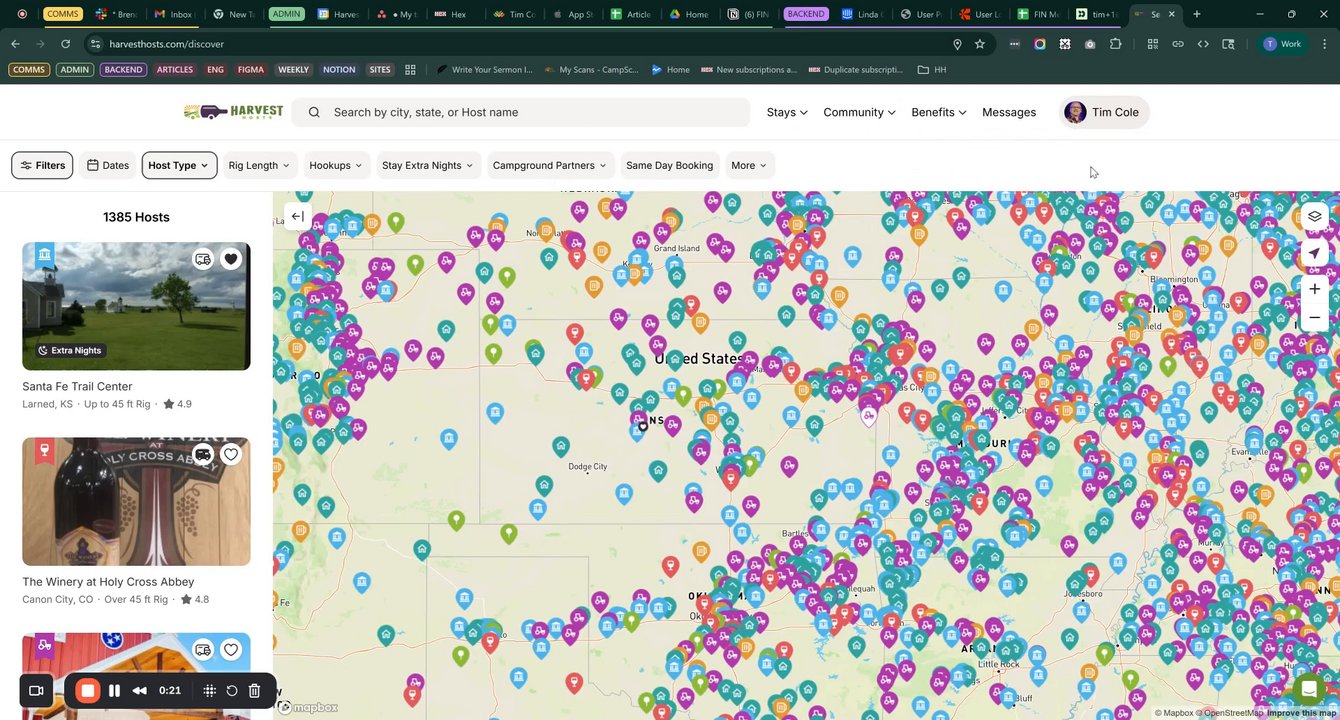Favorite The Winery at Holy Cross Abbey

231,455
